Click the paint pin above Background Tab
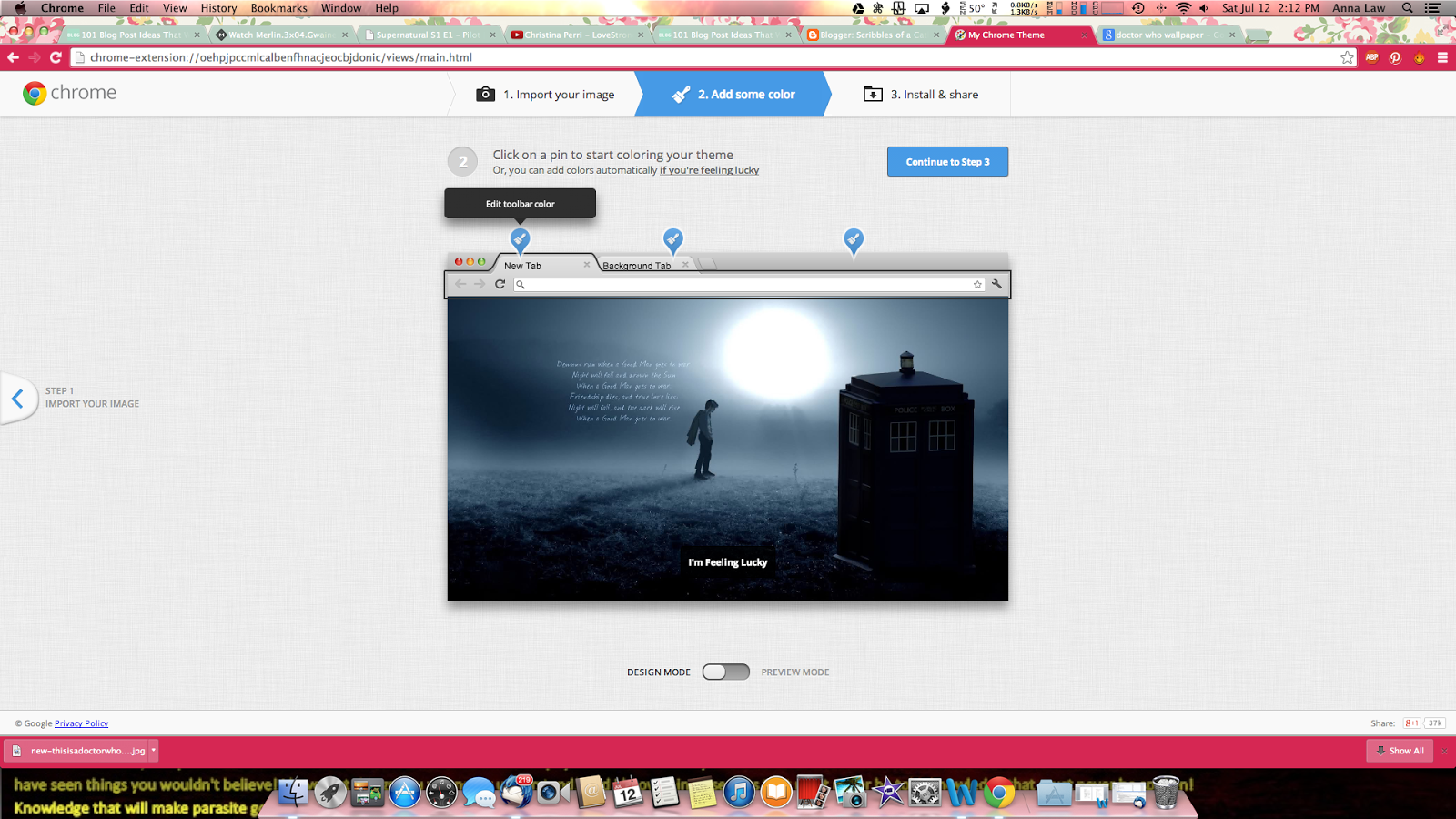The image size is (1456, 819). click(672, 239)
